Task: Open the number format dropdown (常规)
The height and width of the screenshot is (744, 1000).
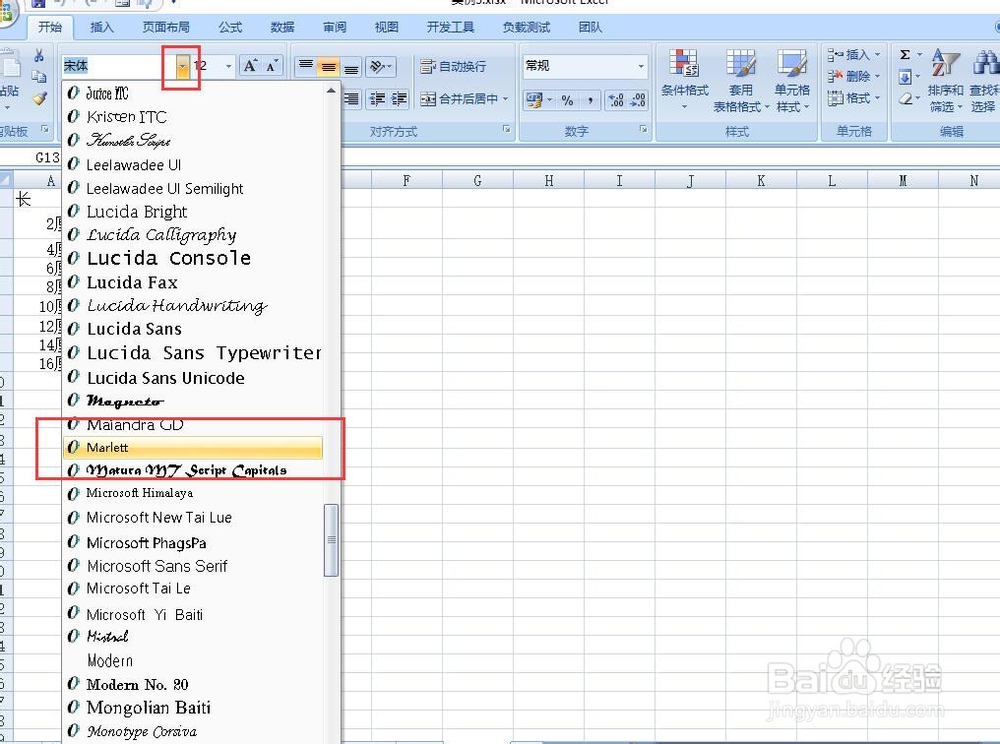Action: tap(641, 66)
